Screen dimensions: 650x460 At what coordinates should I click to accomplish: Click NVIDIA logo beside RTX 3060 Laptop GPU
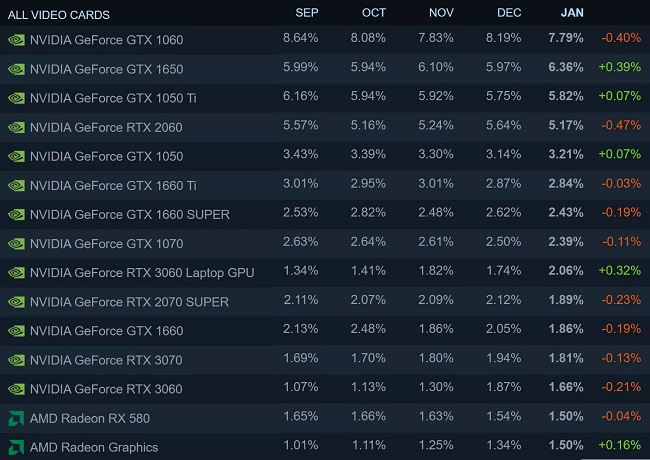tap(17, 273)
